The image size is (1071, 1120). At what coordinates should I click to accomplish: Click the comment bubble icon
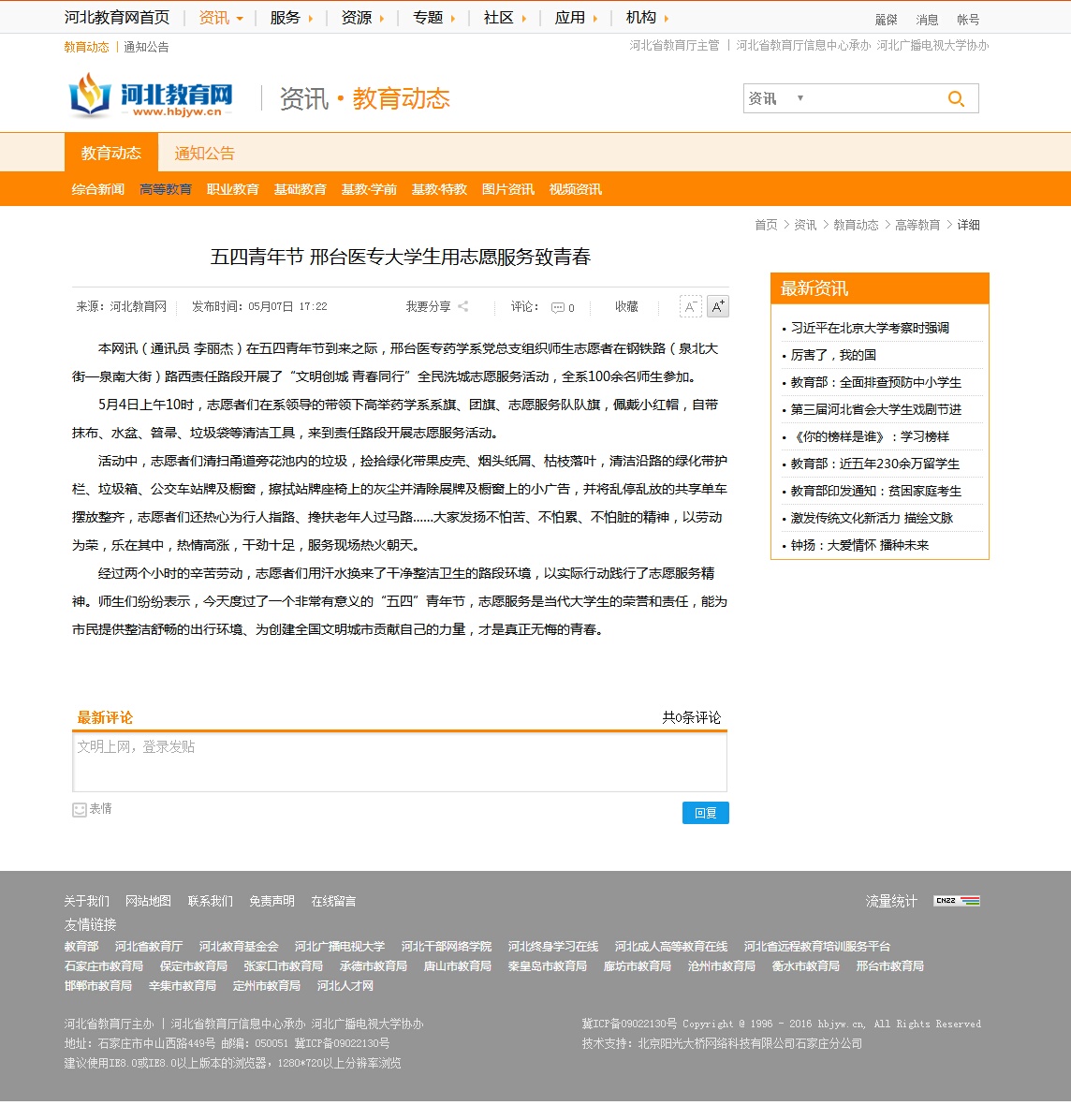pos(558,308)
